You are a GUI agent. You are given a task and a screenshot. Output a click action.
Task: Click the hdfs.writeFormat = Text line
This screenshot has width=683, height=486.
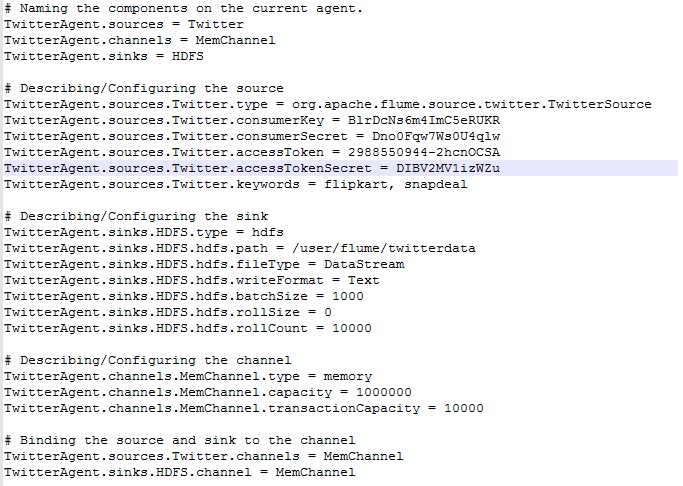coord(192,280)
